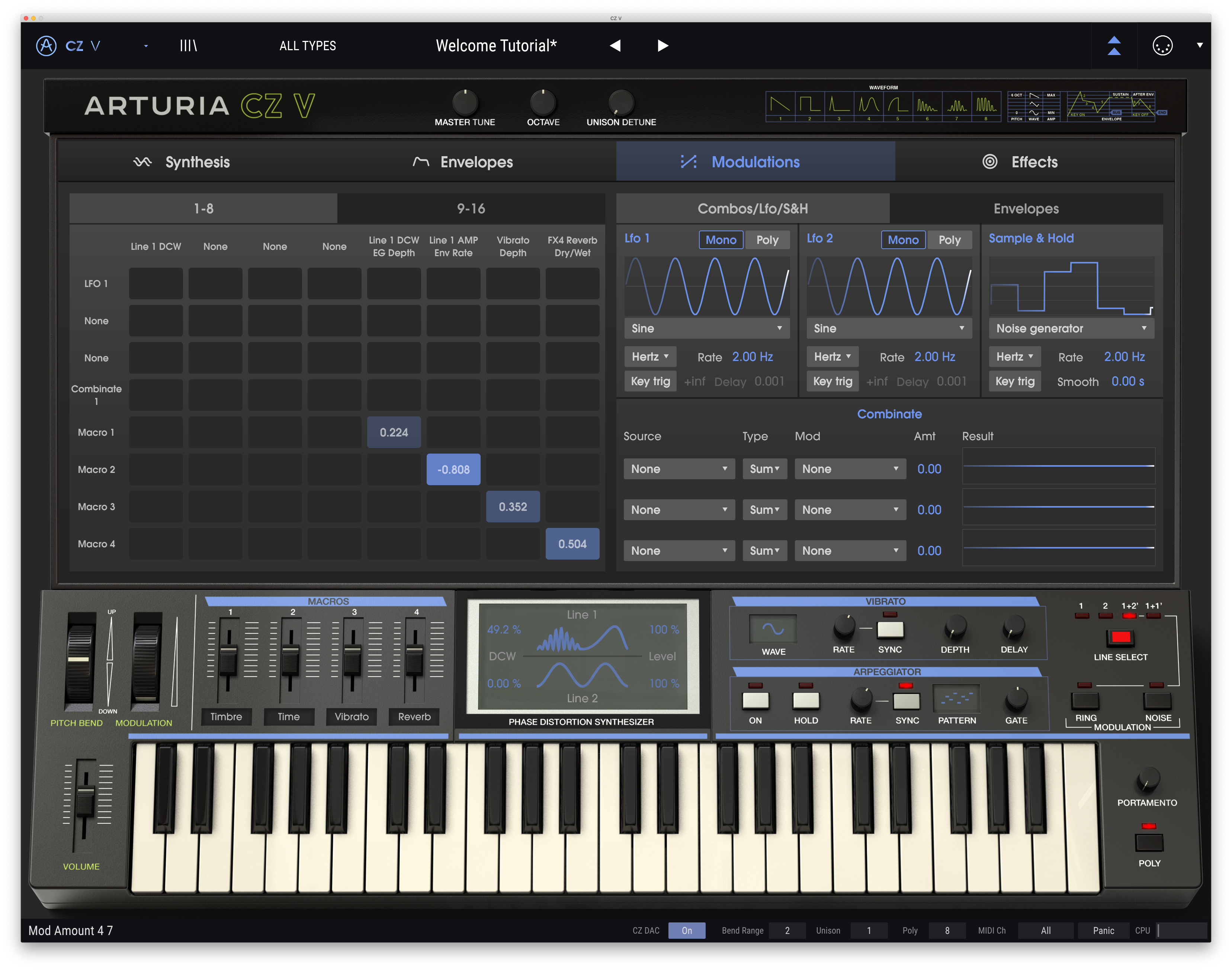Click the OCTAVE knob
Viewport: 1232px width, 970px height.
pyautogui.click(x=543, y=103)
